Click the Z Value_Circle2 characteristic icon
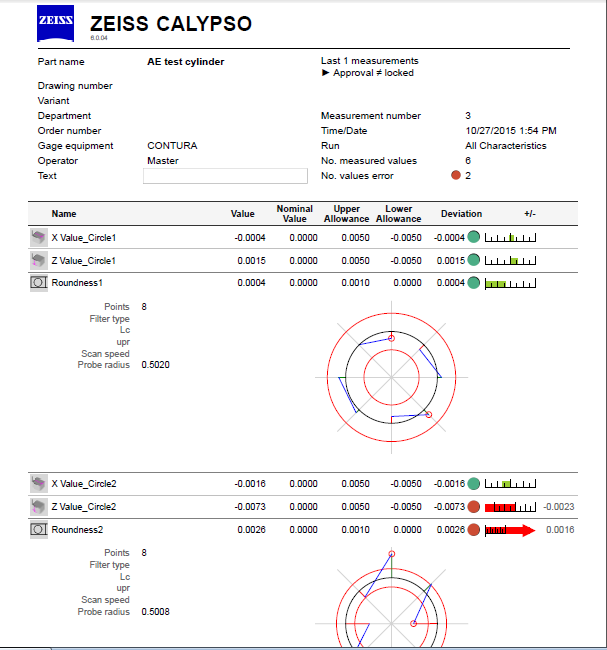 38,506
